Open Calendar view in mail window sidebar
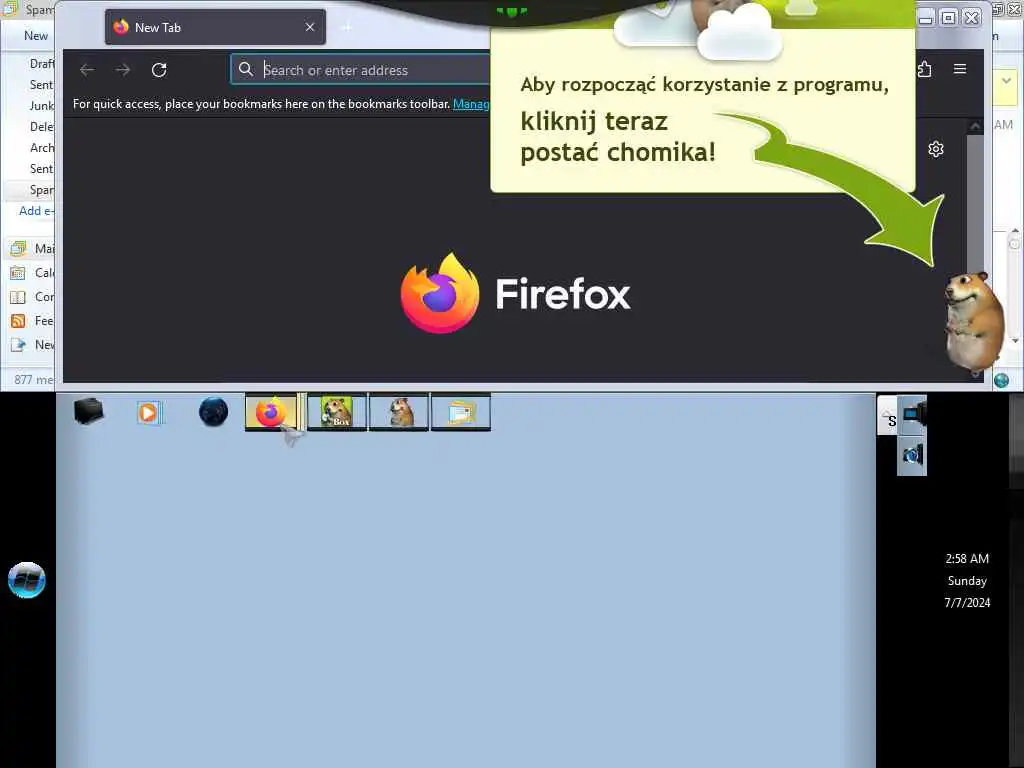The height and width of the screenshot is (768, 1024). [31, 272]
